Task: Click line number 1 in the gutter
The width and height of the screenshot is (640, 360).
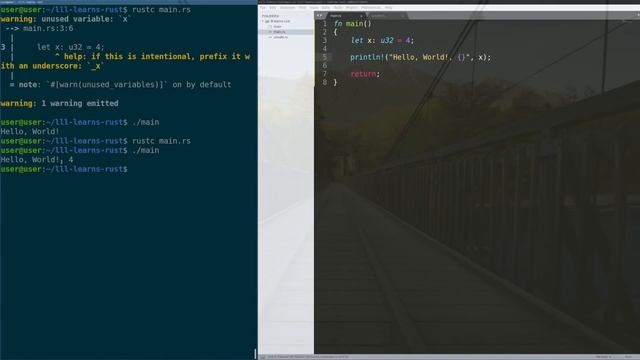Action: 325,24
